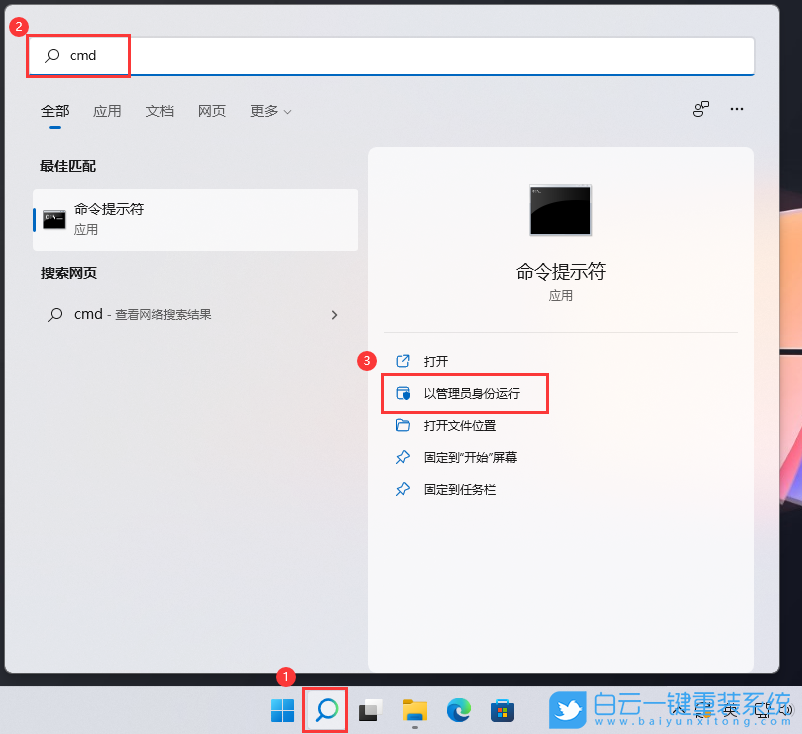
Task: Open File Explorer from the taskbar
Action: tap(414, 711)
